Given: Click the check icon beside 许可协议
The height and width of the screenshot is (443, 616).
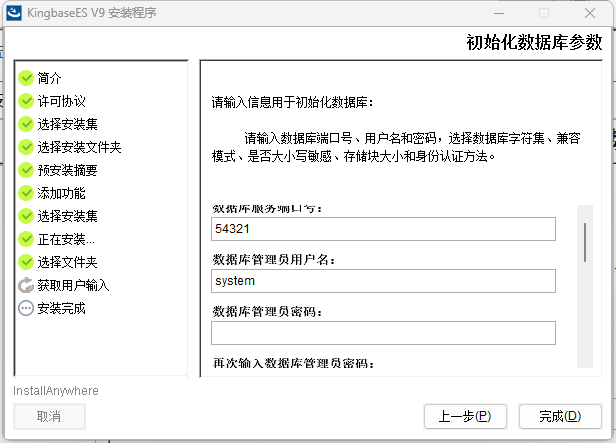Looking at the screenshot, I should coord(26,101).
